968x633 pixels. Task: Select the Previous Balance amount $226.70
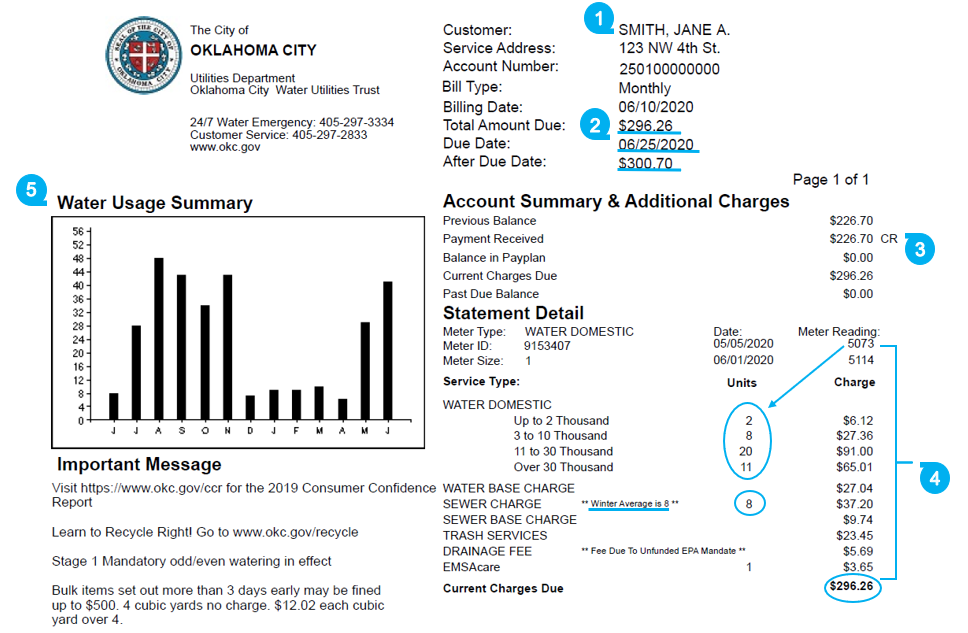coord(851,220)
